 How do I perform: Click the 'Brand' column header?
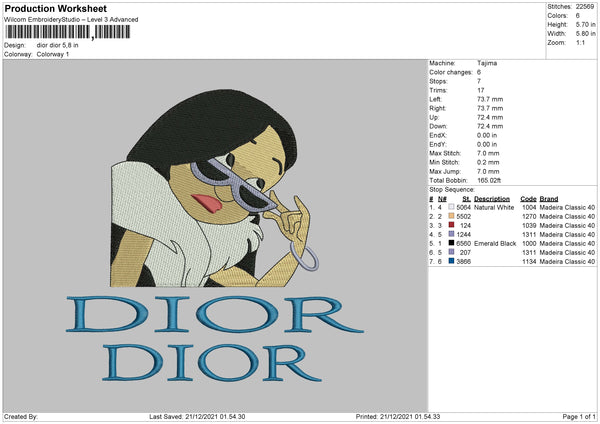pos(549,199)
